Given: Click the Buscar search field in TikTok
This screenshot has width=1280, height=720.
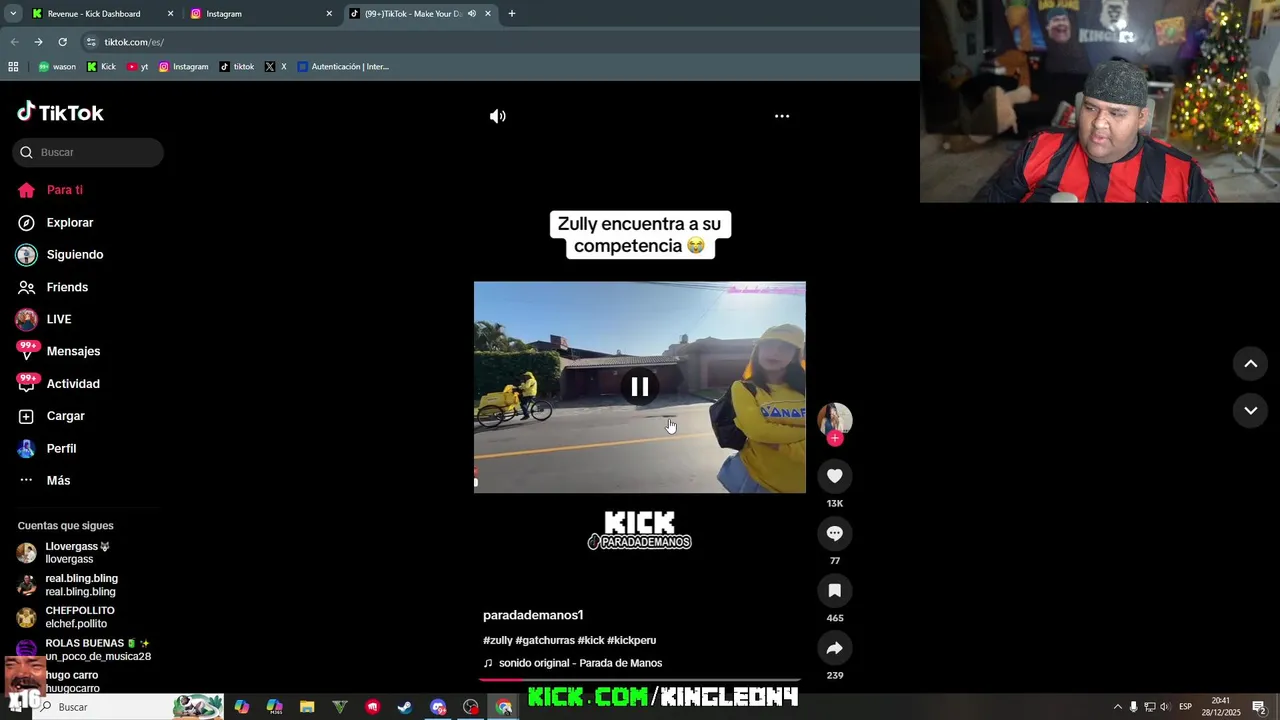Looking at the screenshot, I should (88, 152).
